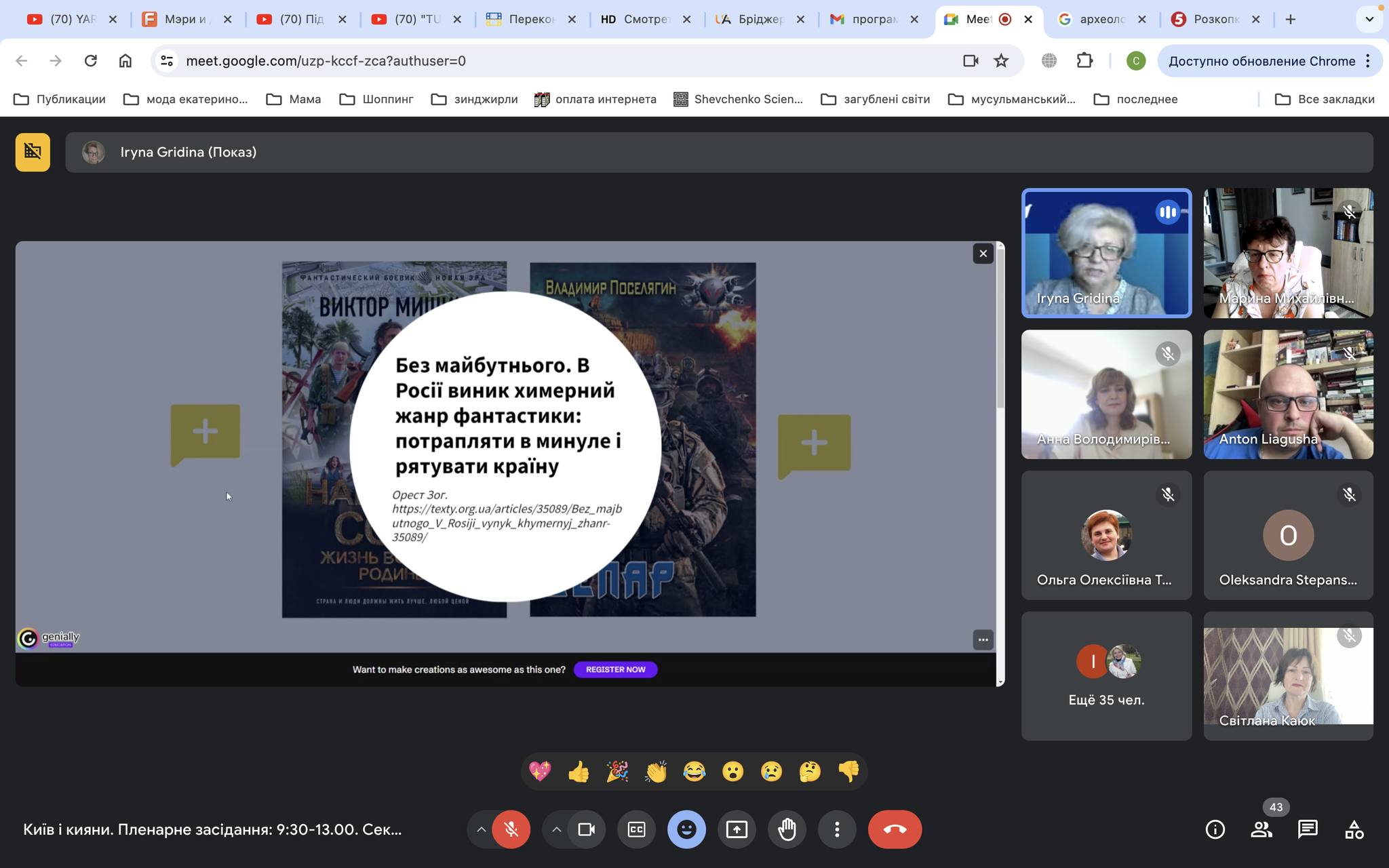Open the three-dot more options menu

click(837, 829)
